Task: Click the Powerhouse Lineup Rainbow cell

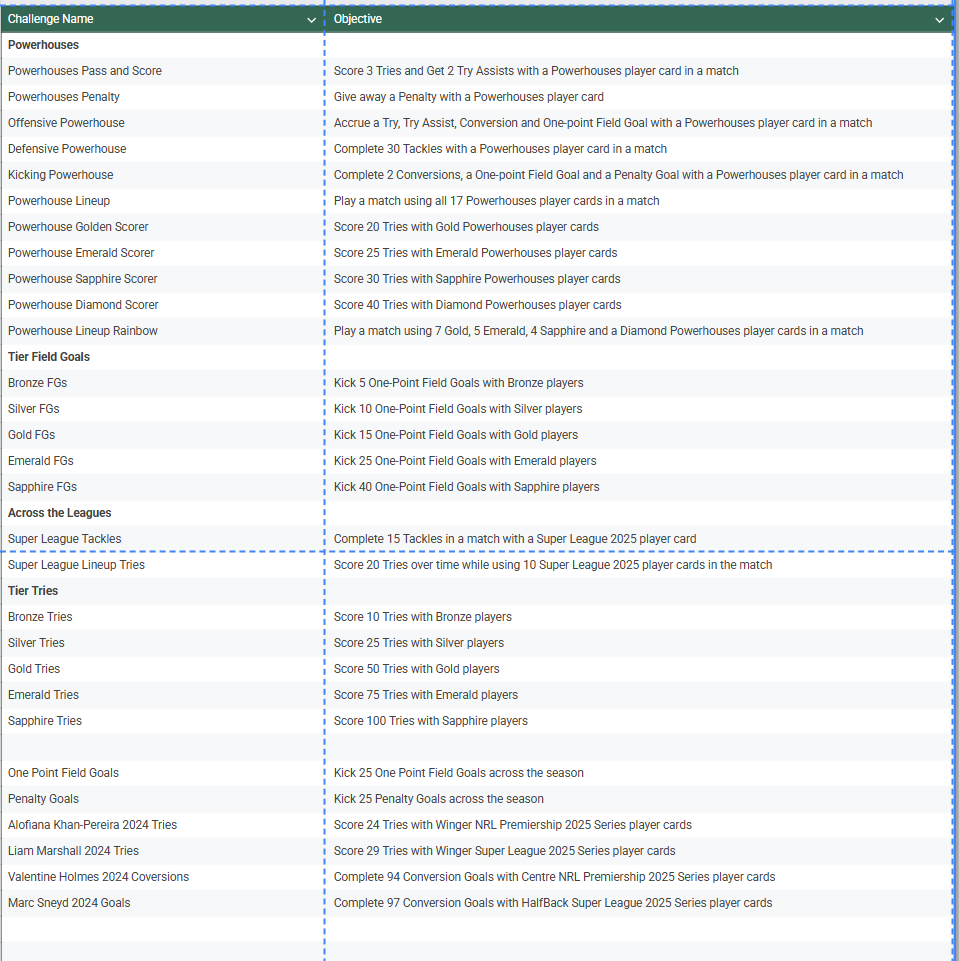Action: point(83,331)
